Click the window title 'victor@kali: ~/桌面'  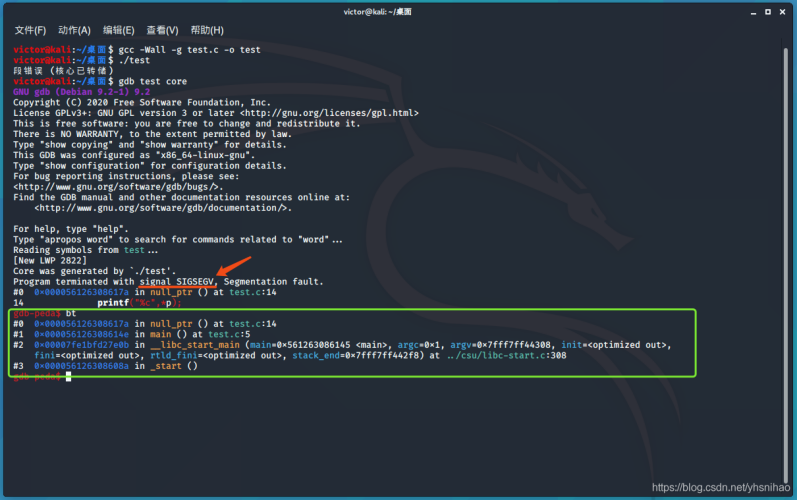click(x=377, y=12)
